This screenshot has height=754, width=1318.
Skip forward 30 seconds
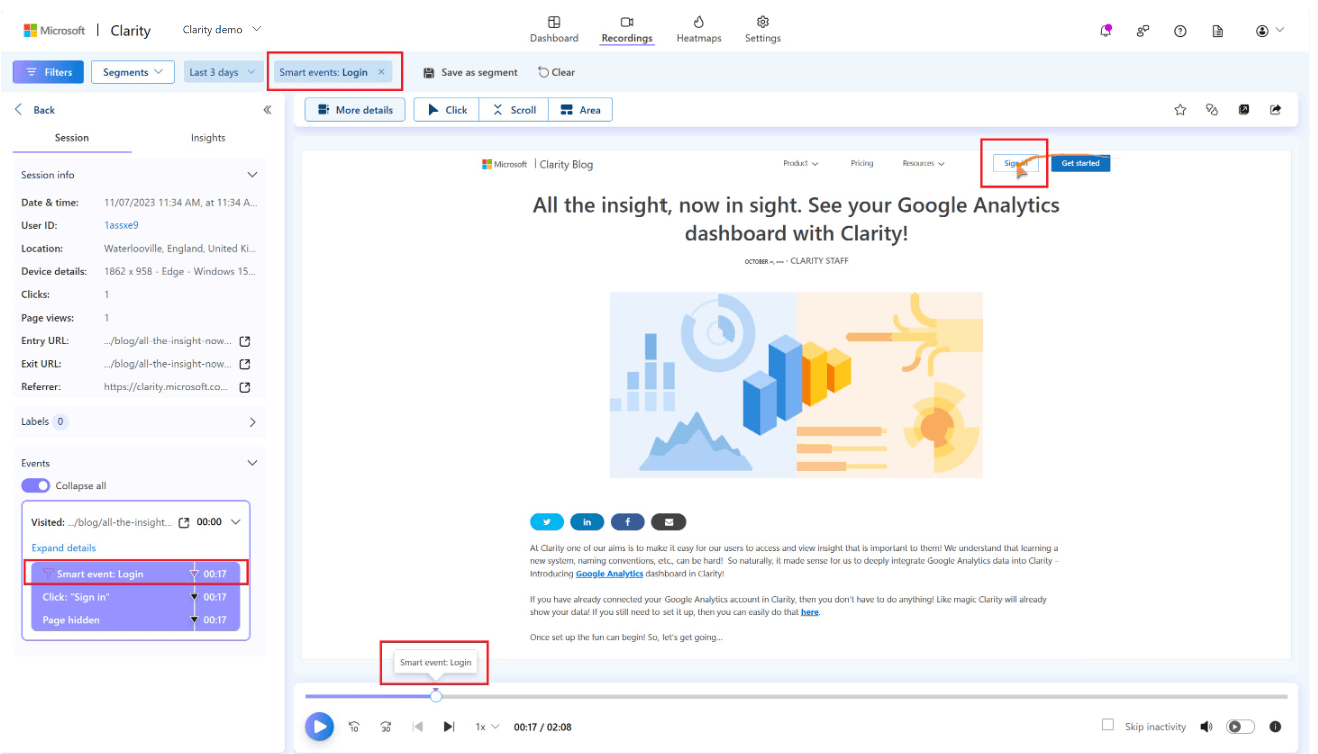click(x=386, y=727)
